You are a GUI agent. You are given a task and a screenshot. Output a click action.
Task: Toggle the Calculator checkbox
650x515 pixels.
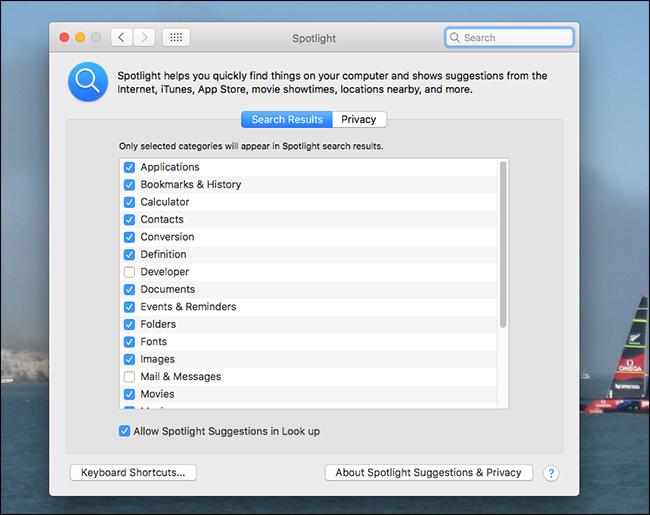point(129,202)
